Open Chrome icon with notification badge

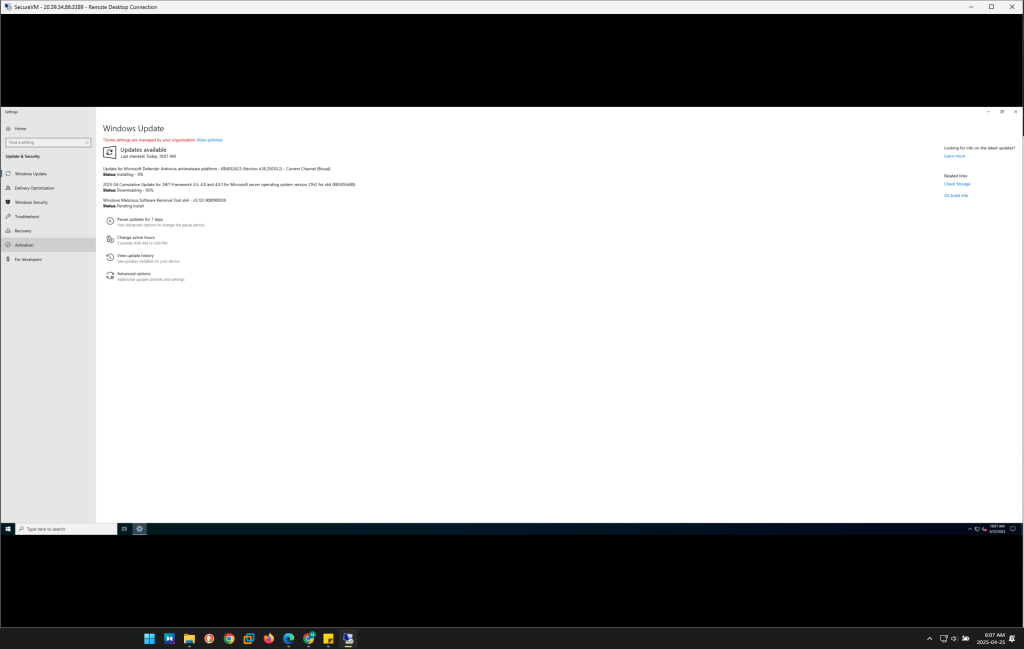309,639
